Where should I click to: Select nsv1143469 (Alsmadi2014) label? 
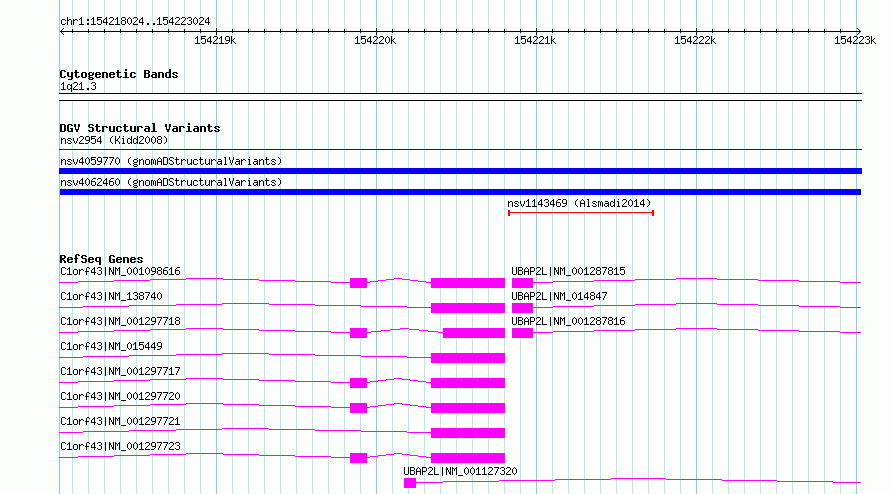[x=579, y=203]
